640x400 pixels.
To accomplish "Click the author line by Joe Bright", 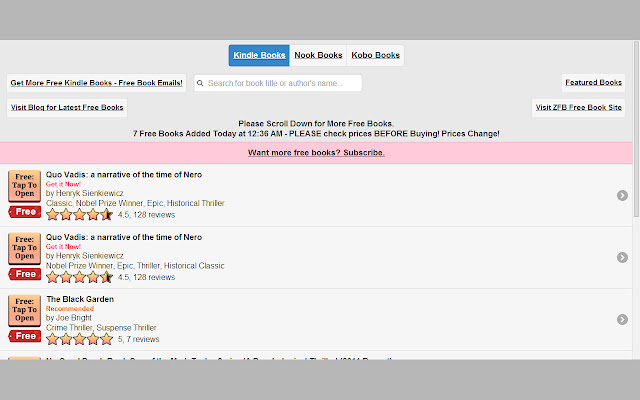I will (x=69, y=318).
